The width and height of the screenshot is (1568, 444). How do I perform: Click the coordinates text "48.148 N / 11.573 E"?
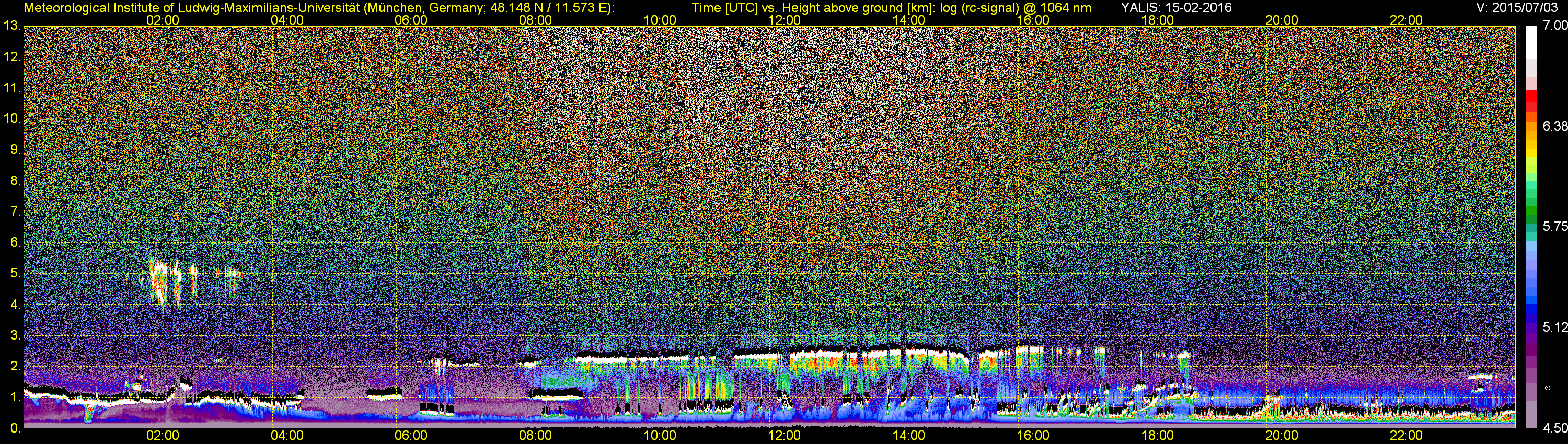point(547,7)
